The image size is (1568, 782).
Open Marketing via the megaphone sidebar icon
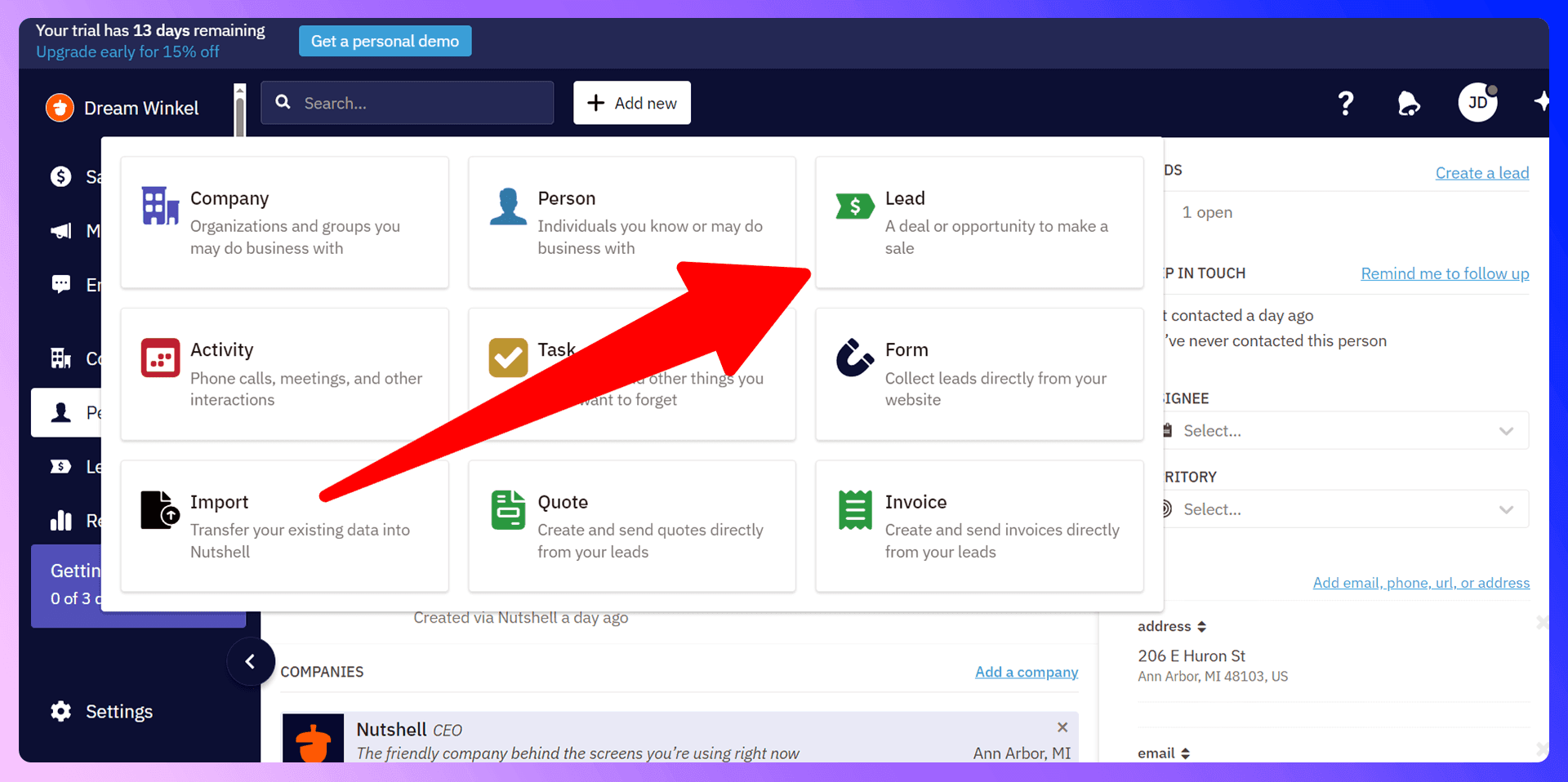61,231
